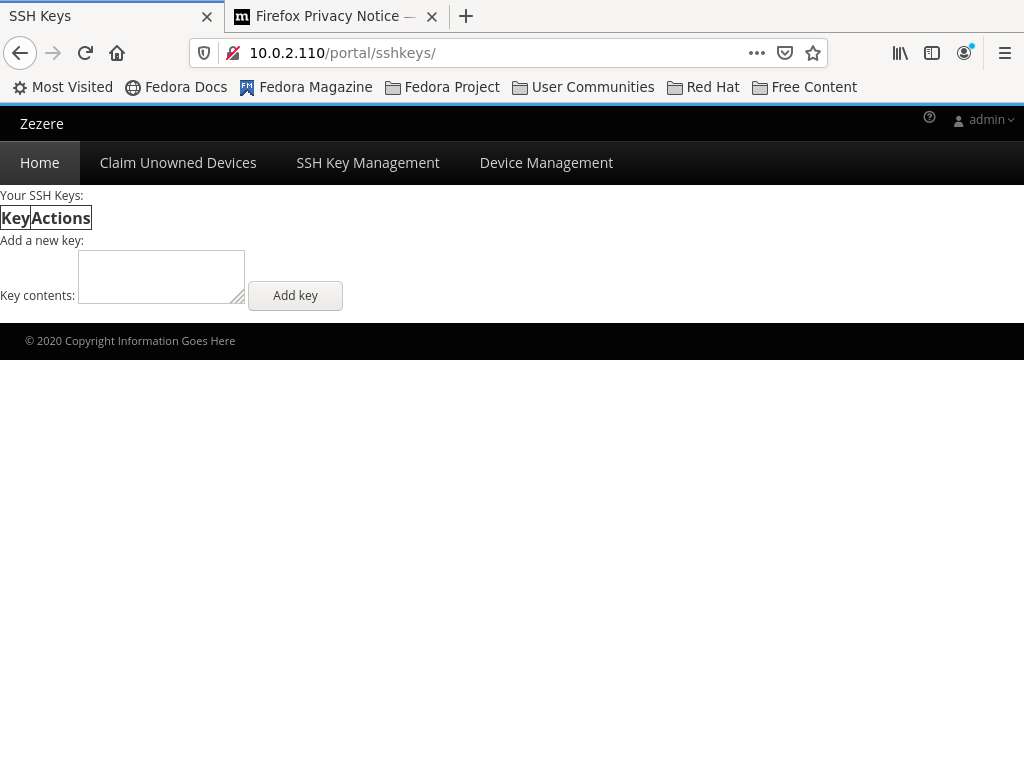Screen dimensions: 1024x768
Task: Show insecure connection site information
Action: click(x=232, y=53)
